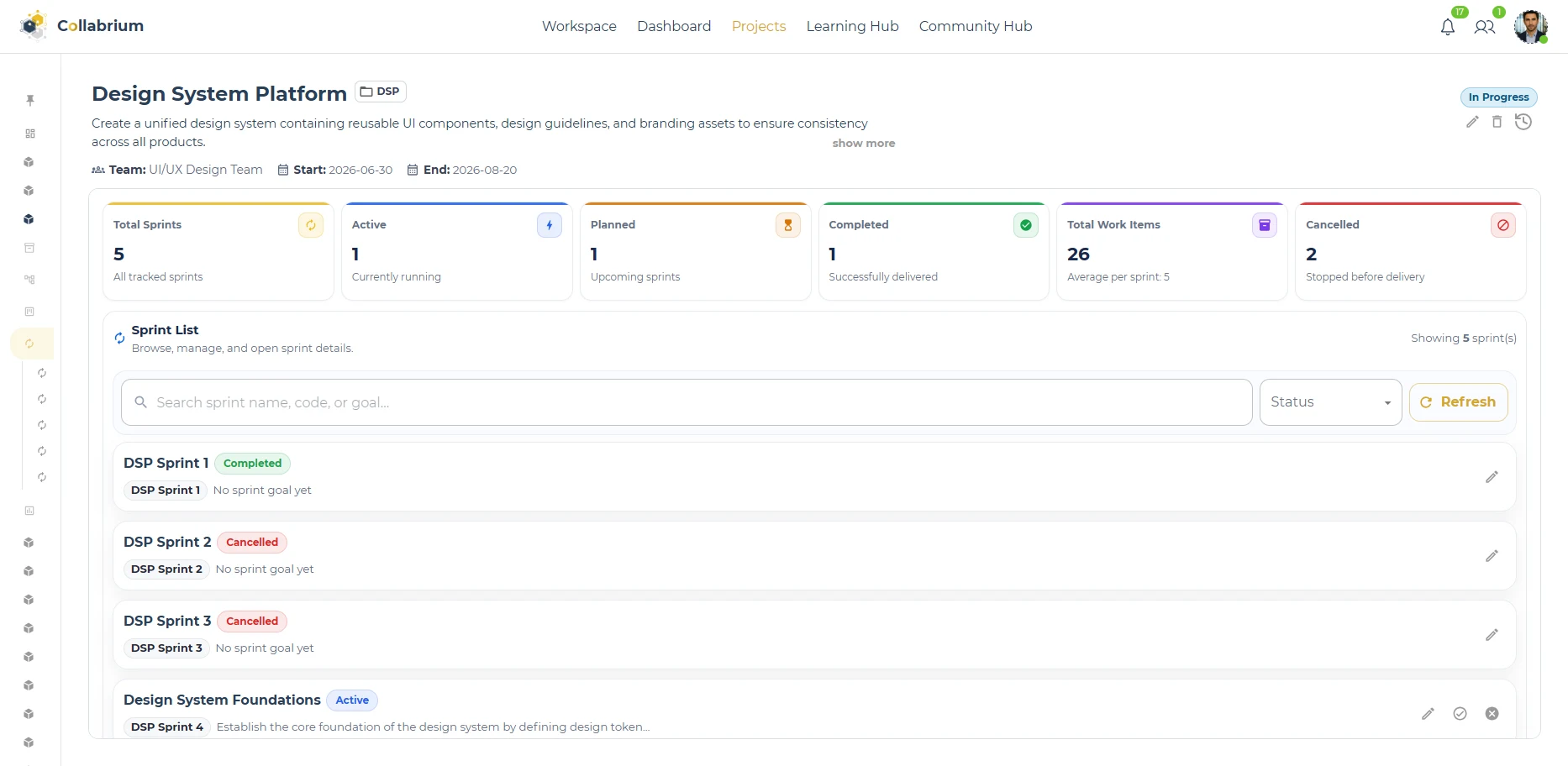Open the Design System Foundations title
The image size is (1568, 766).
coord(222,700)
